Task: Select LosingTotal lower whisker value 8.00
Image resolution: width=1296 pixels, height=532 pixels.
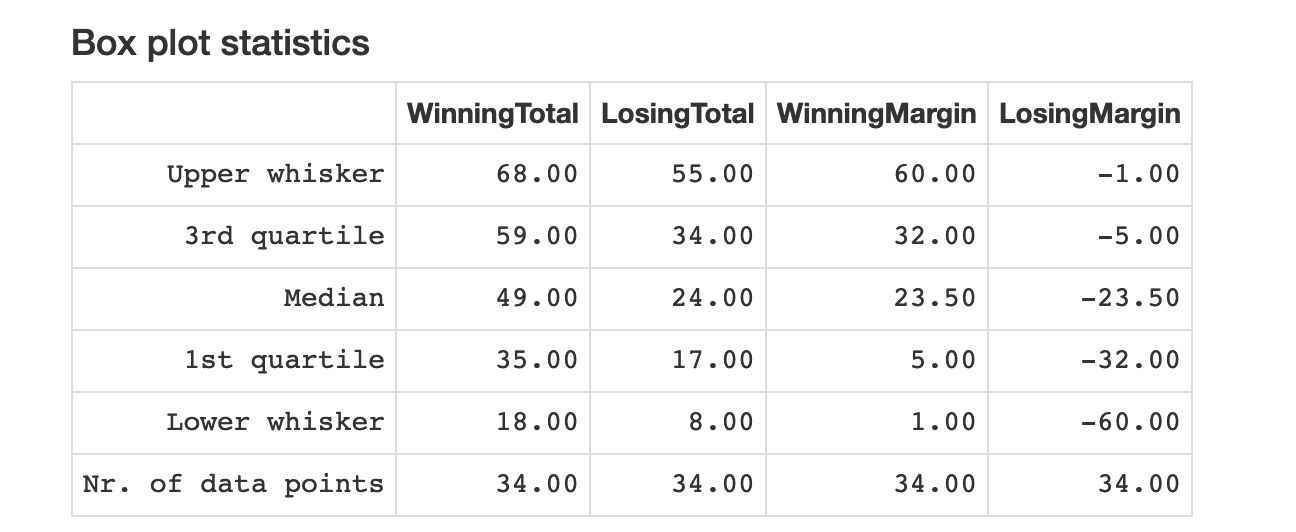Action: [721, 422]
